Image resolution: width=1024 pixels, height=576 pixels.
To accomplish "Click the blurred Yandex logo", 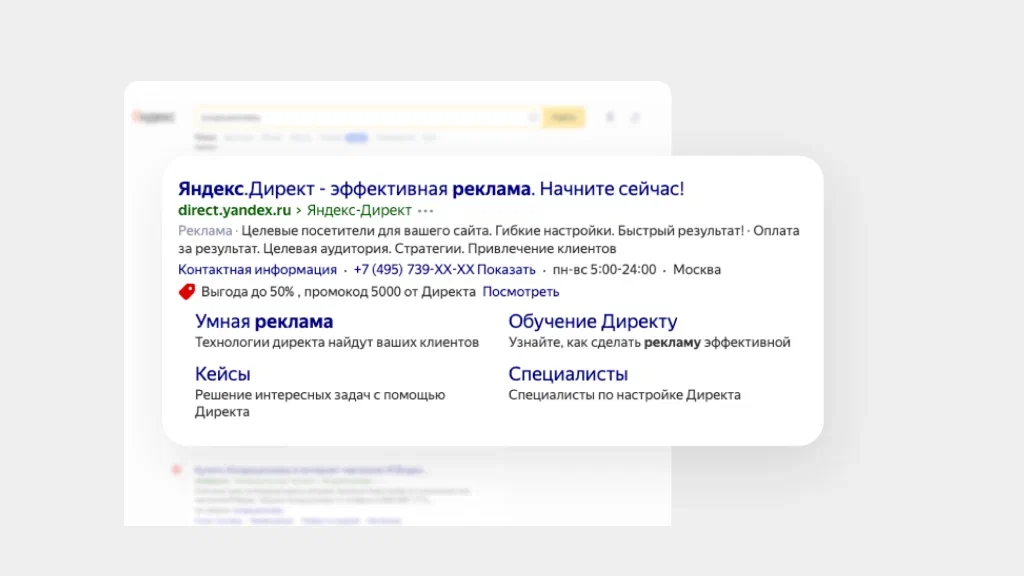I will tap(154, 117).
